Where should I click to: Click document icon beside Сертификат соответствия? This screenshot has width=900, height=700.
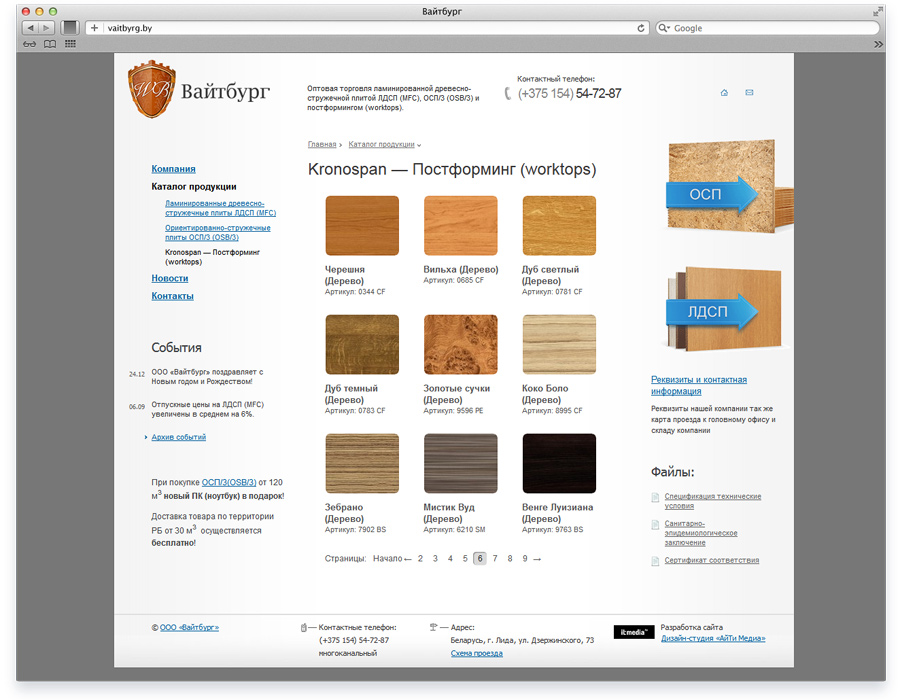click(x=655, y=561)
